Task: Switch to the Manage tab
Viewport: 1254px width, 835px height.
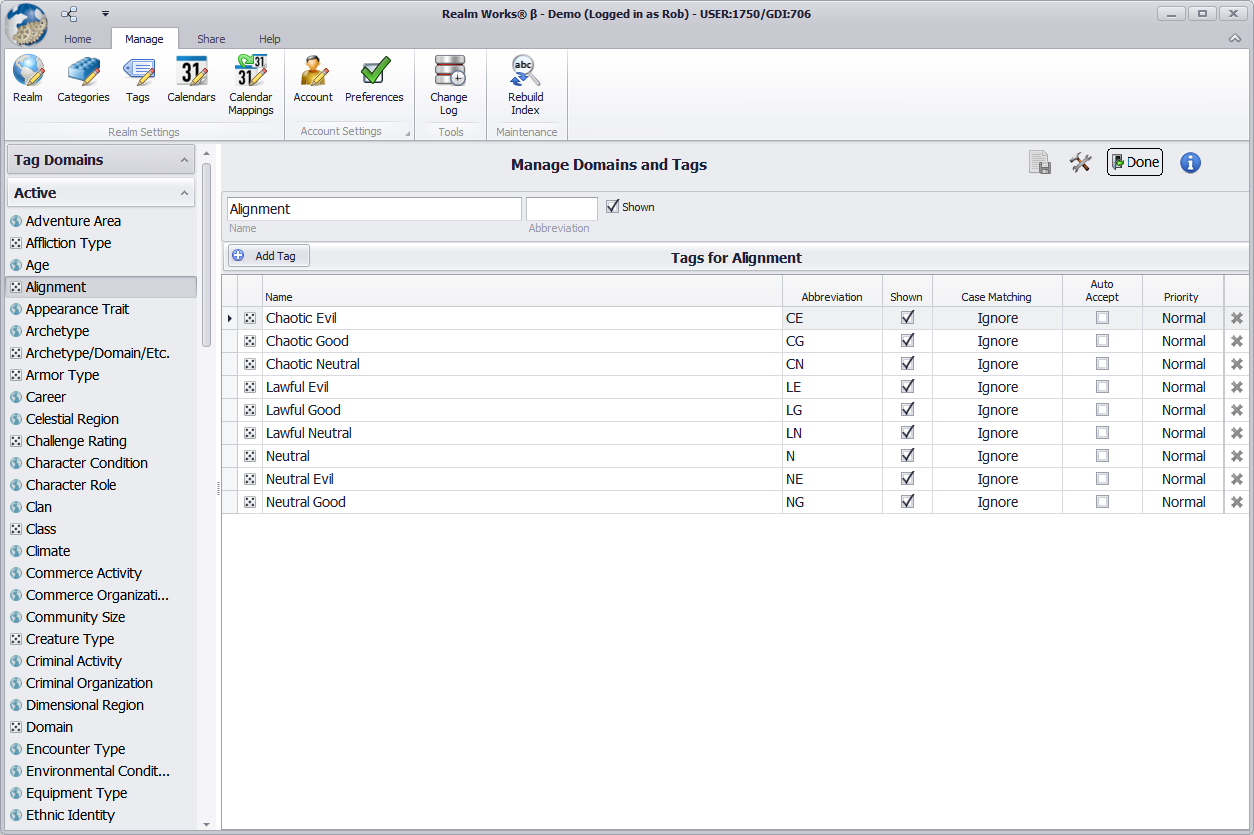Action: 144,39
